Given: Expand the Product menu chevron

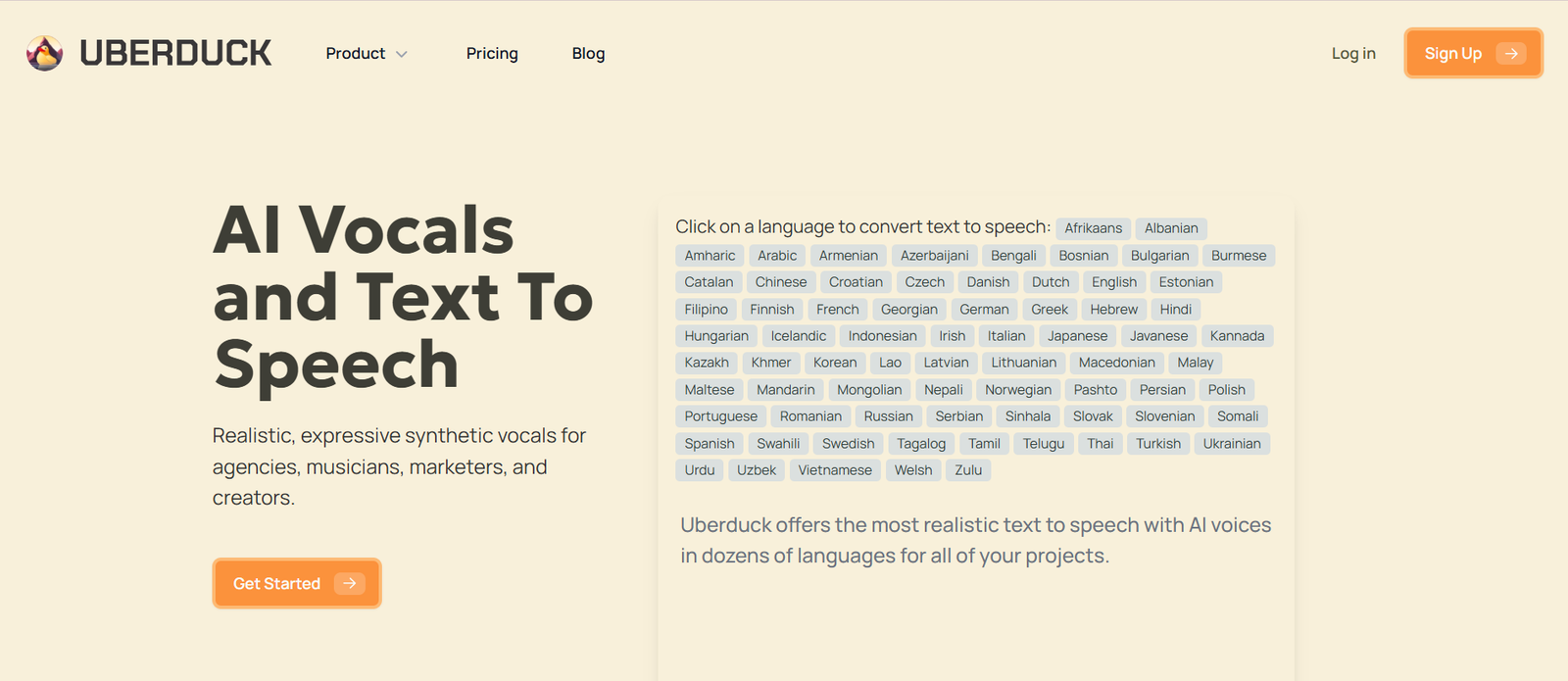Looking at the screenshot, I should (x=401, y=54).
